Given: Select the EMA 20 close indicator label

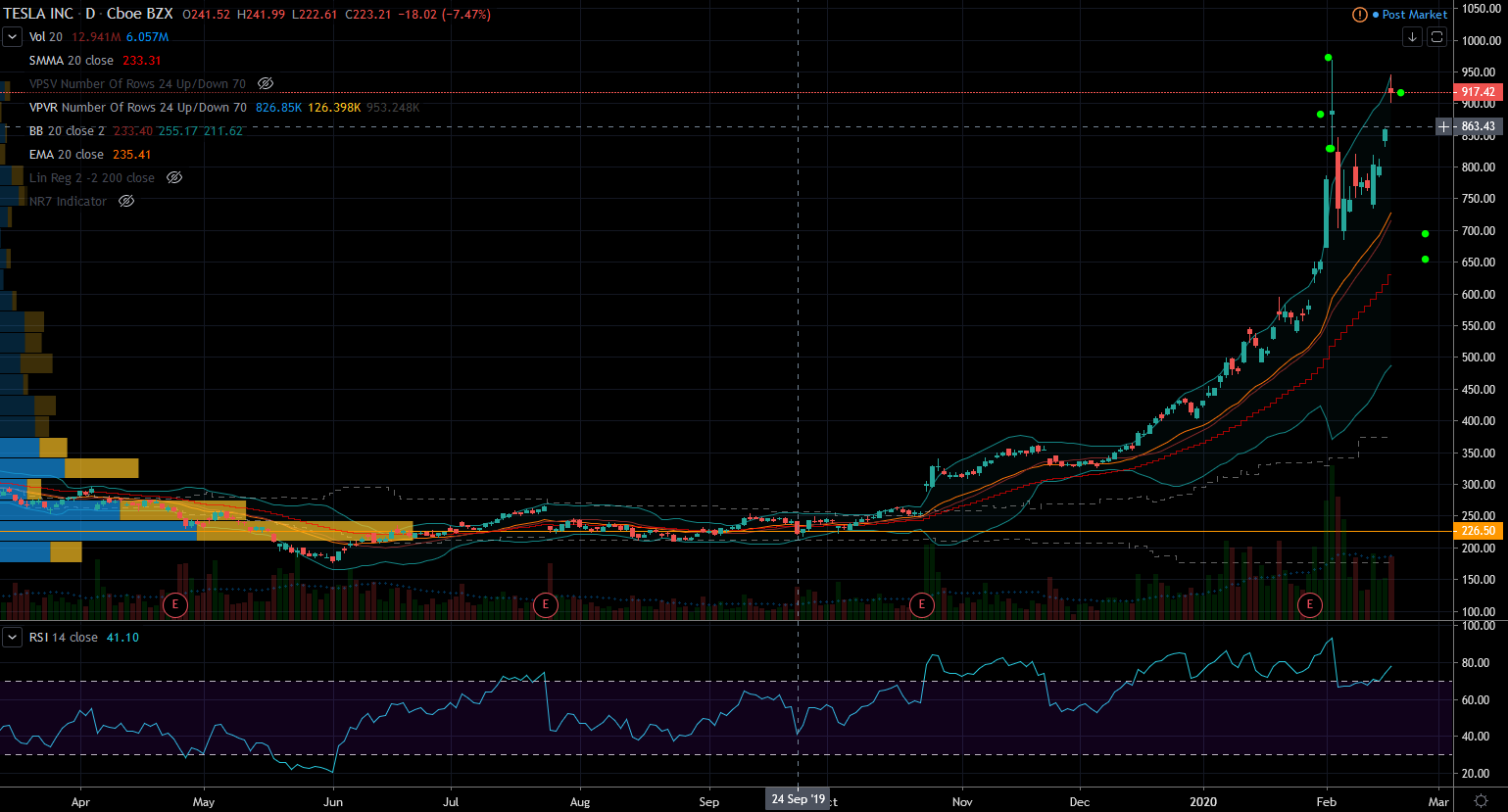Looking at the screenshot, I should (x=67, y=155).
